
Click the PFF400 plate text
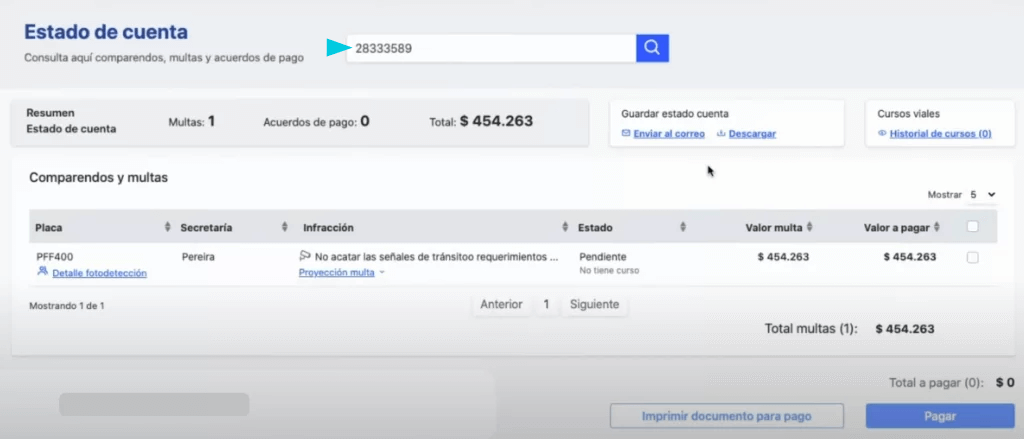[x=55, y=257]
